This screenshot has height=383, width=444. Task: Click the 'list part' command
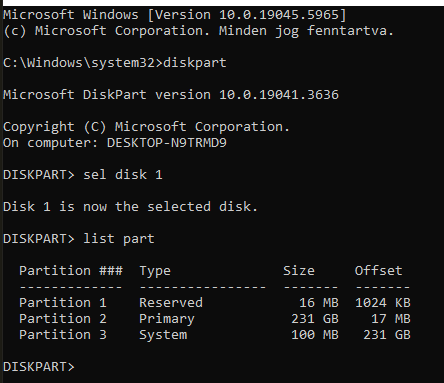tap(119, 239)
